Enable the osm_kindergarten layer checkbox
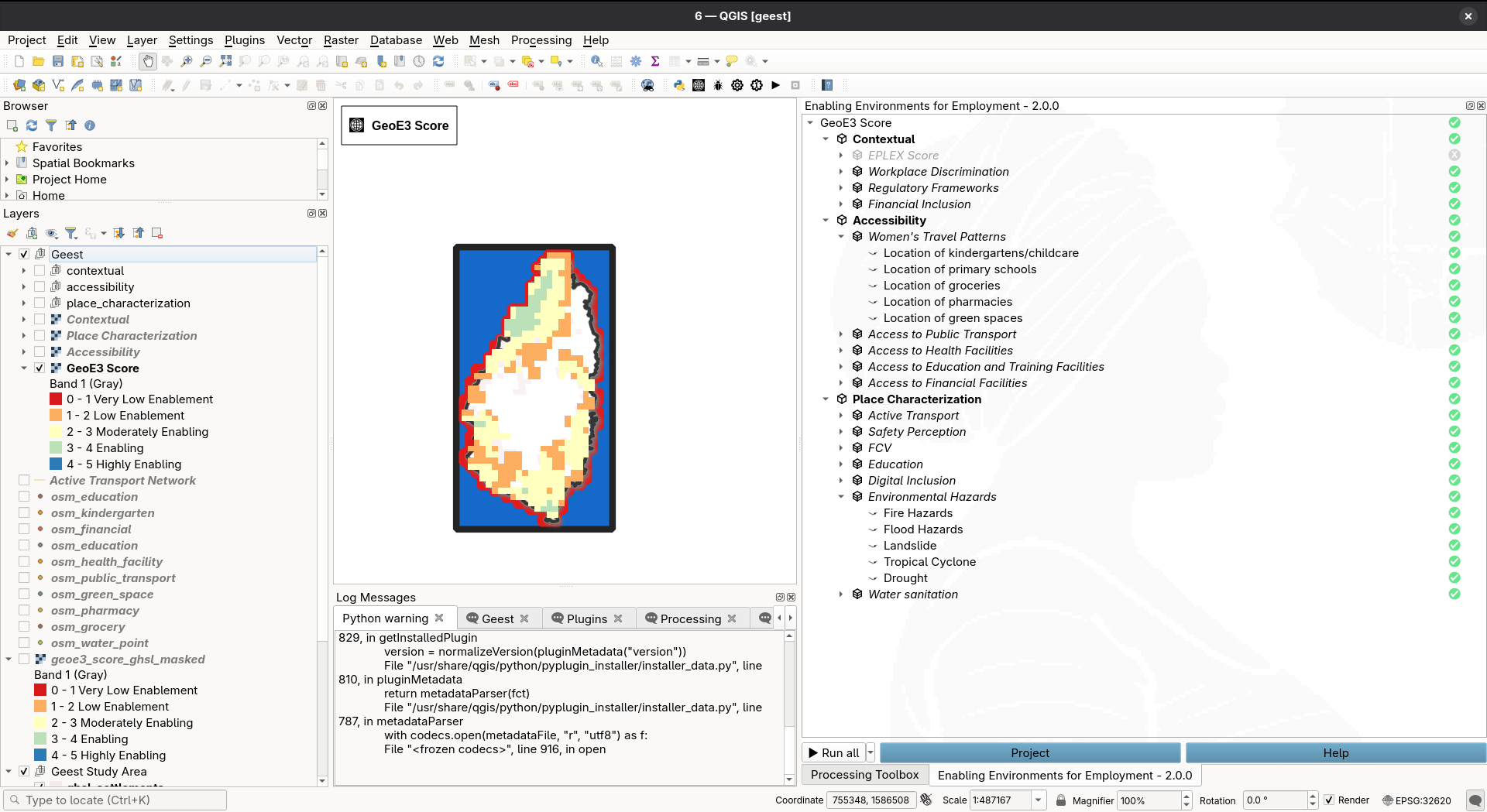 click(x=24, y=513)
